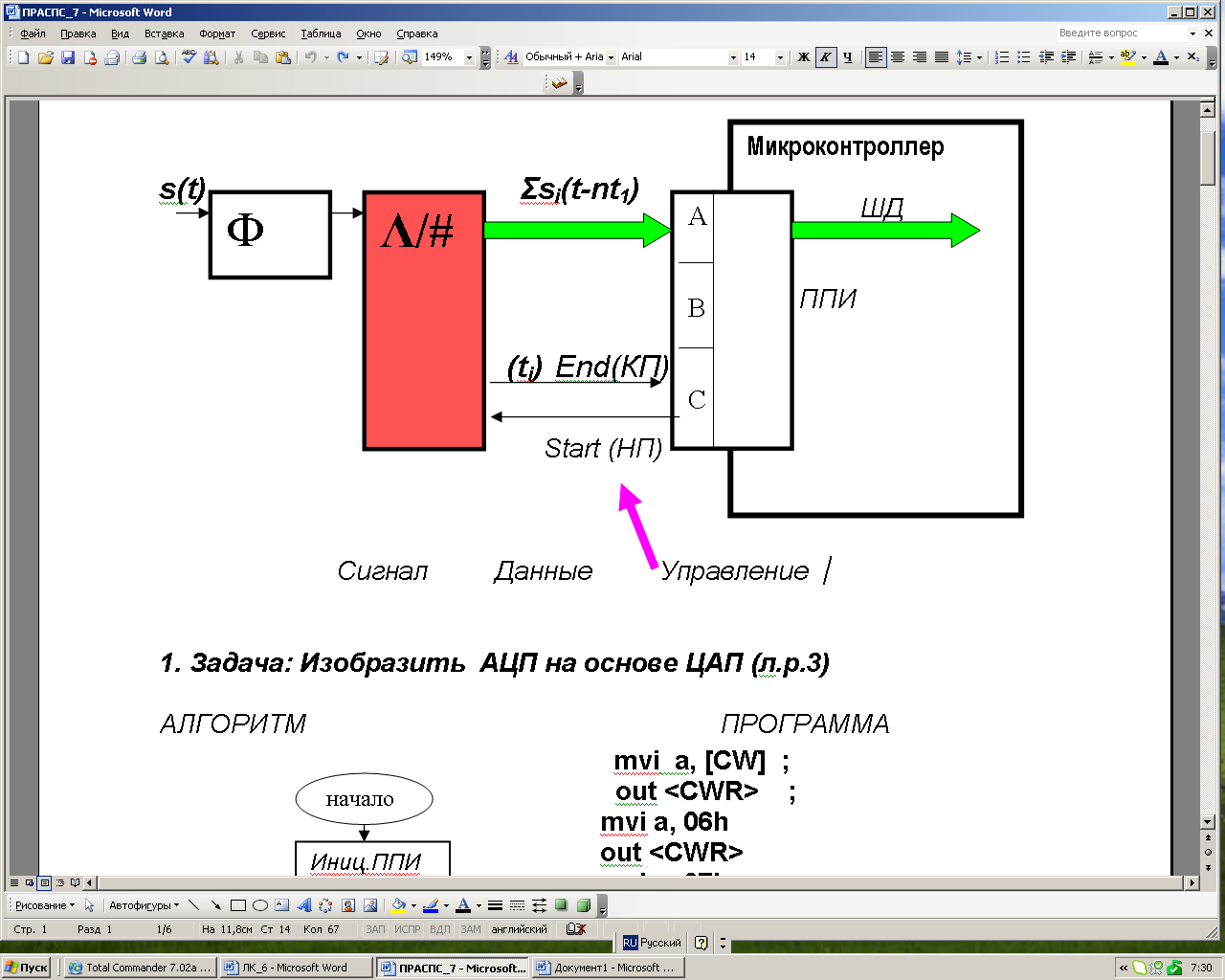Undo the last action
Image resolution: width=1225 pixels, height=980 pixels.
[x=310, y=57]
